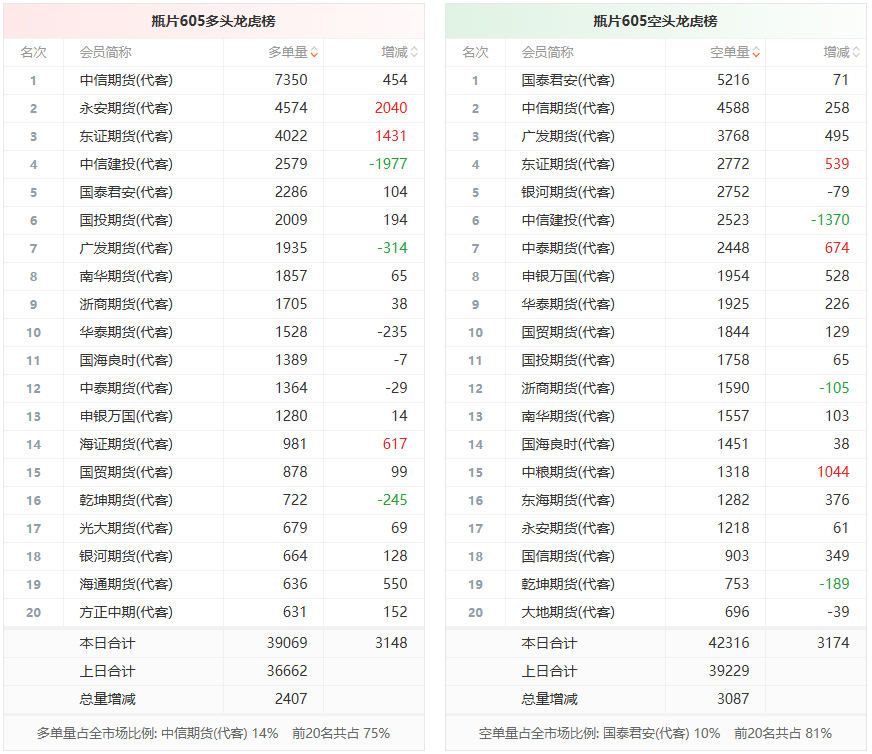The height and width of the screenshot is (754, 872).
Task: Click red 2040 increase value
Action: [391, 108]
